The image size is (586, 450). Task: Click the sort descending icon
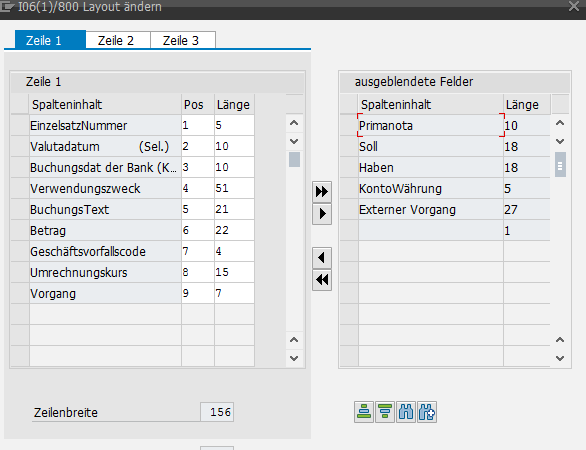(385, 412)
